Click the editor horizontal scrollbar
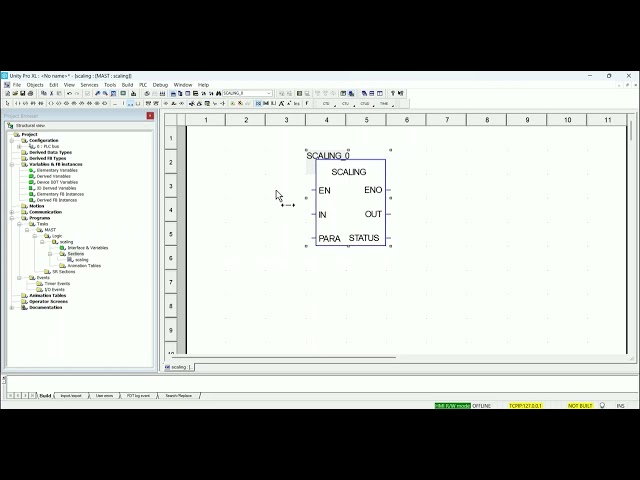 pos(284,358)
